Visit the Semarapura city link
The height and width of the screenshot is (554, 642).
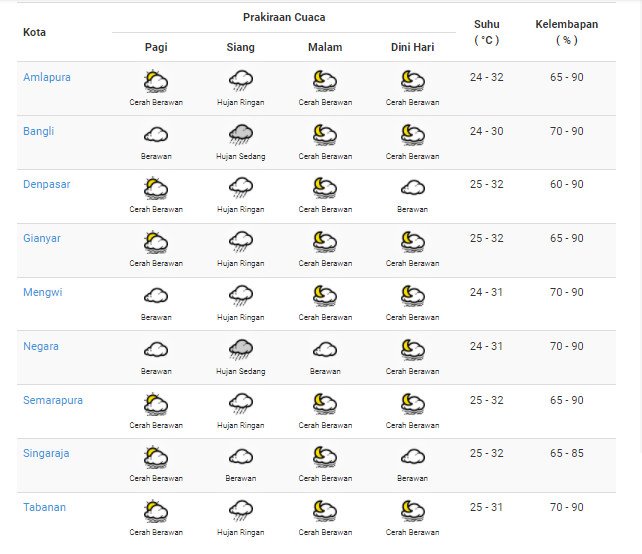pos(53,400)
